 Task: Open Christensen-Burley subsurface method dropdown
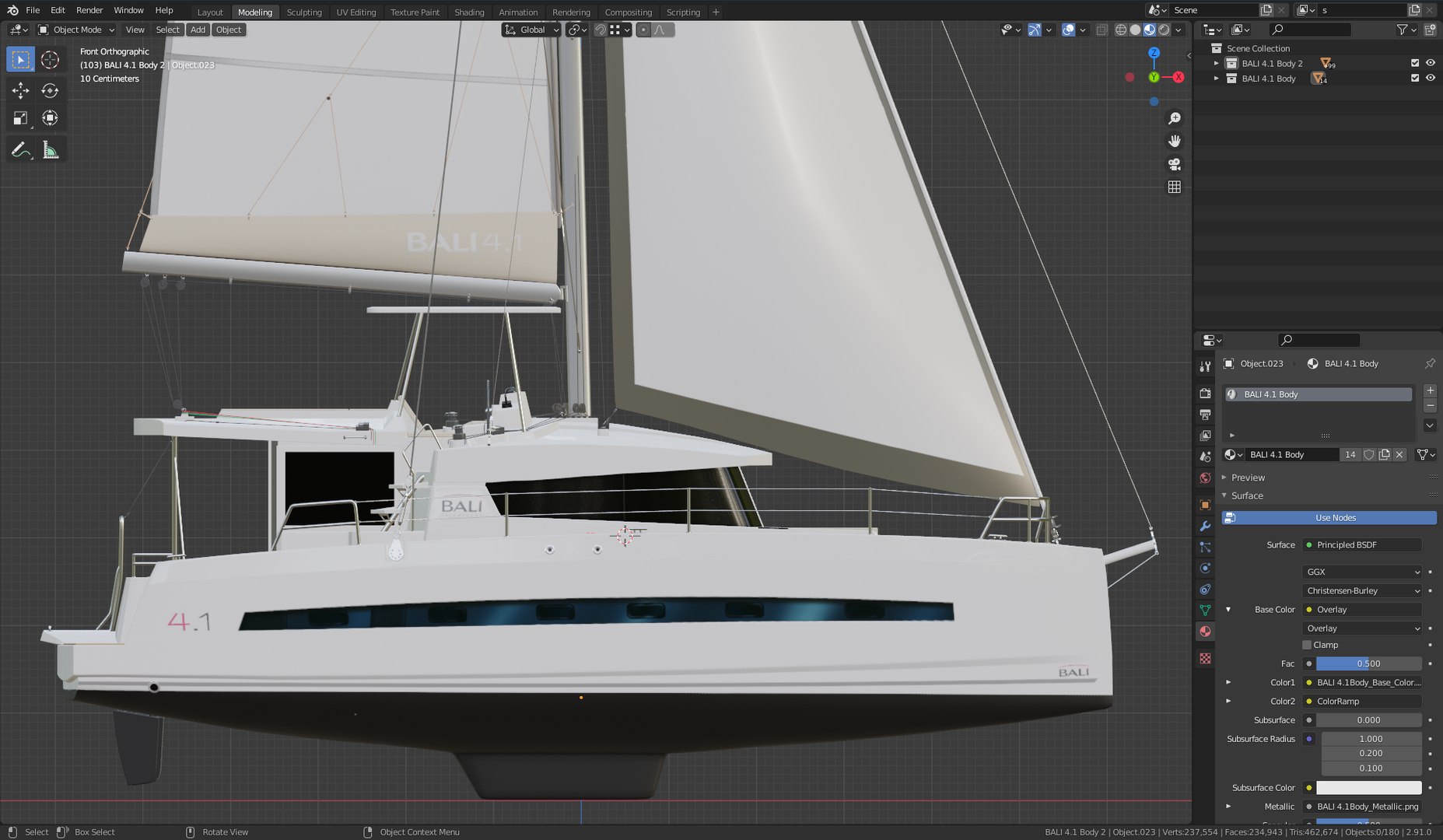click(x=1362, y=590)
